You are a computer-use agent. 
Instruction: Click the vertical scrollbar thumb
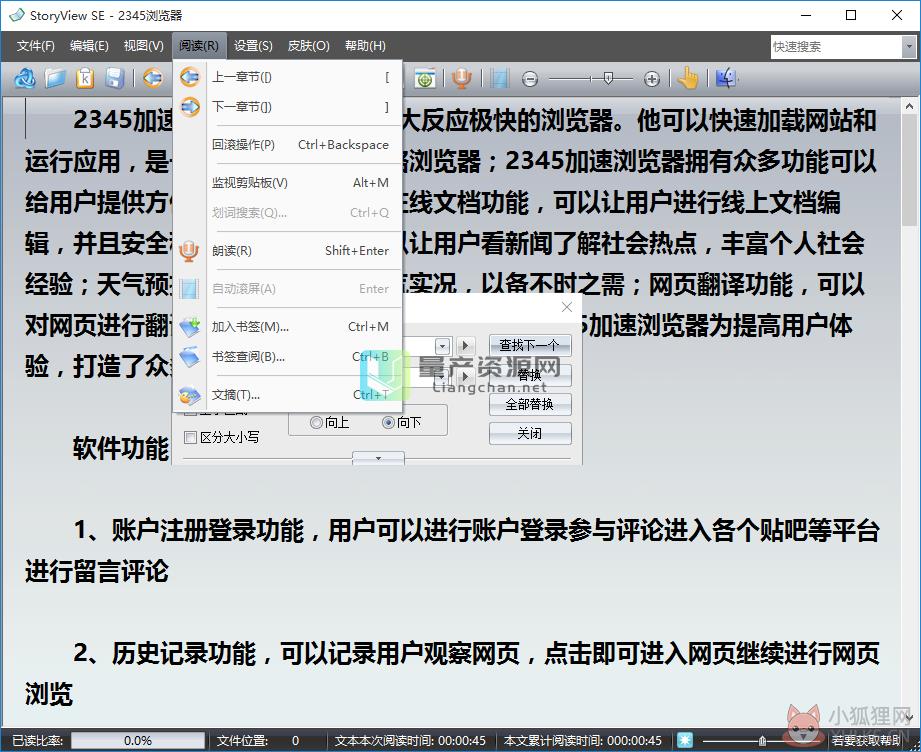tap(909, 170)
